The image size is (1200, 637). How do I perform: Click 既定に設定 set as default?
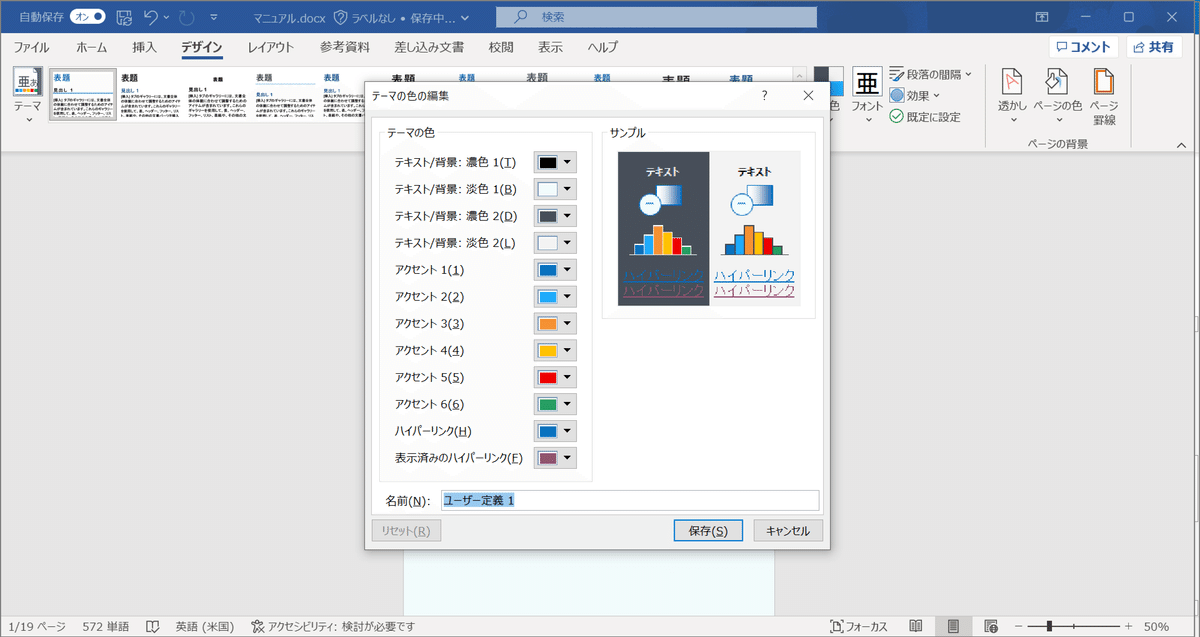pos(925,116)
